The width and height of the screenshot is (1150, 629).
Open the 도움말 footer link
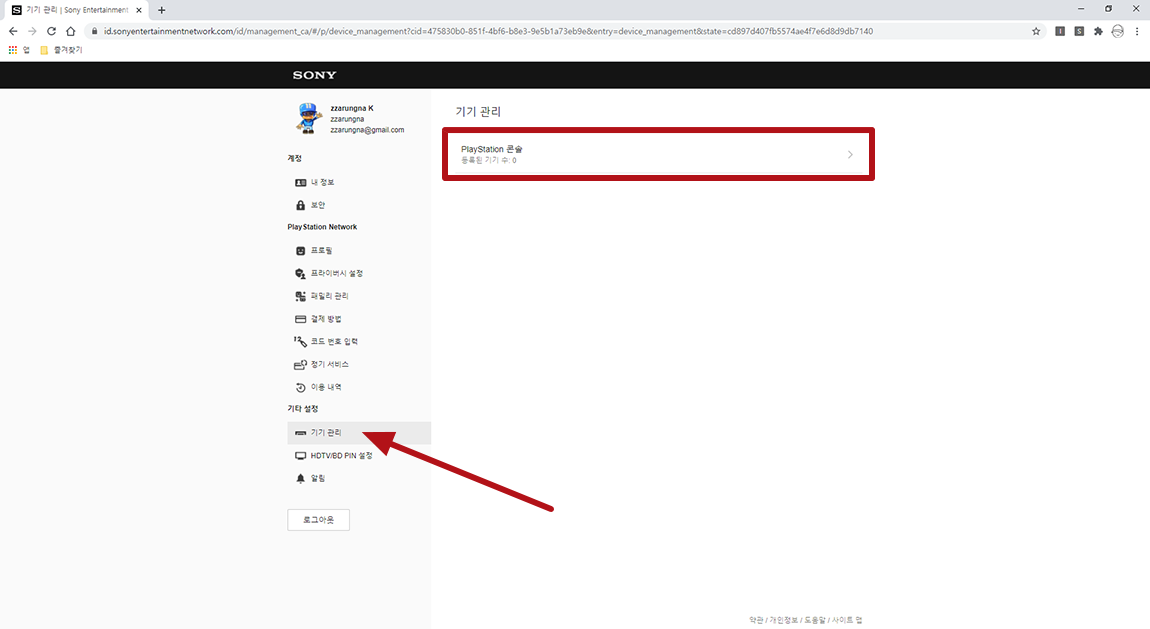tap(815, 620)
